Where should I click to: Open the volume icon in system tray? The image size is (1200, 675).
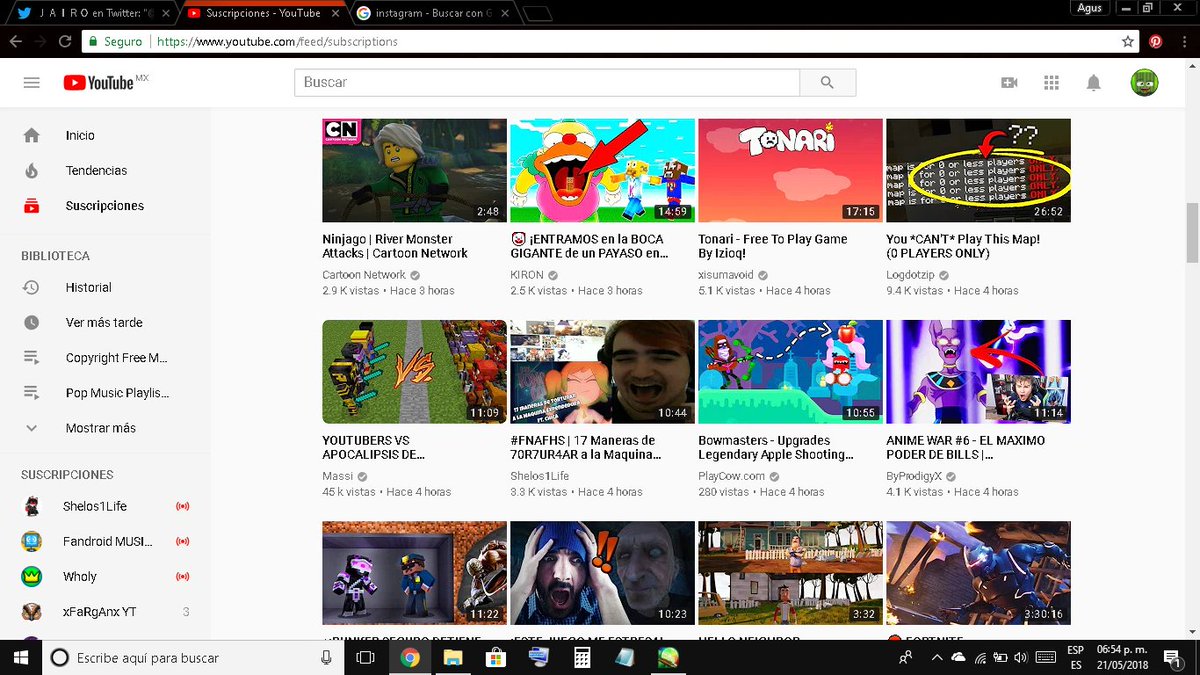coord(1021,657)
